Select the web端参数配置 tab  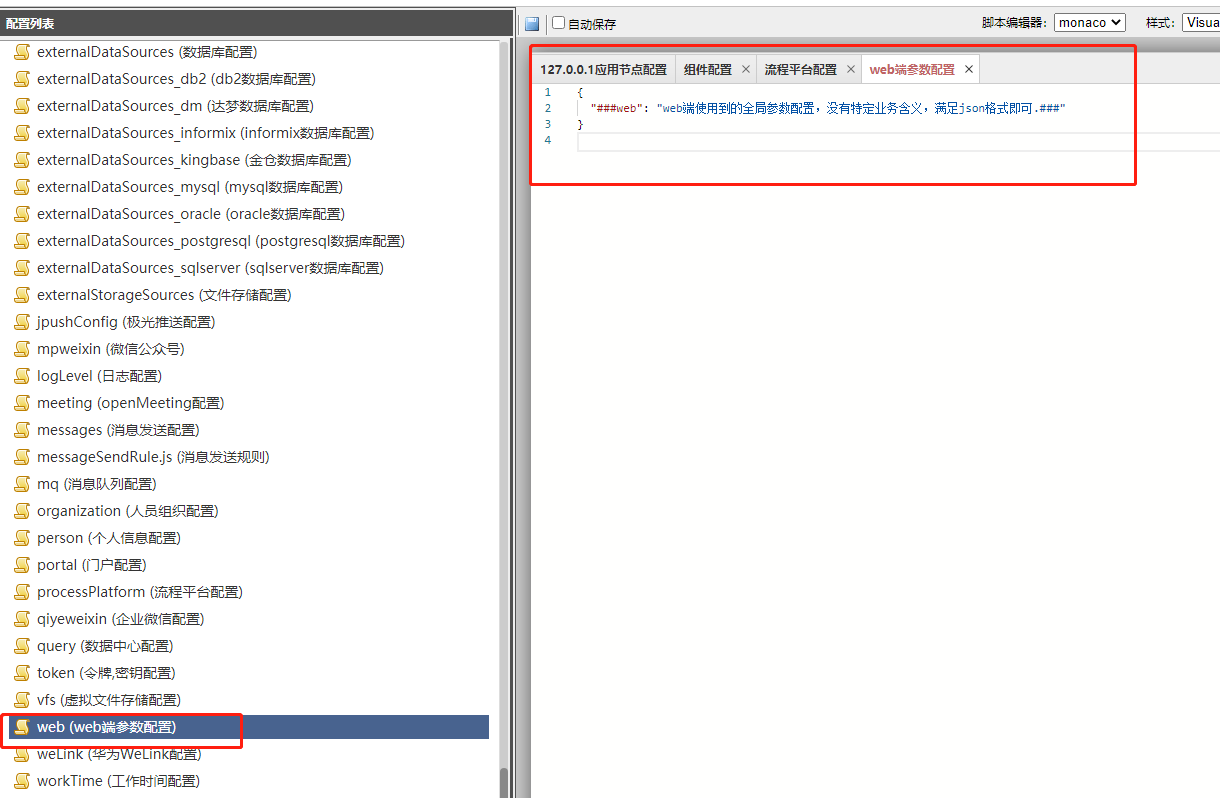click(x=912, y=69)
